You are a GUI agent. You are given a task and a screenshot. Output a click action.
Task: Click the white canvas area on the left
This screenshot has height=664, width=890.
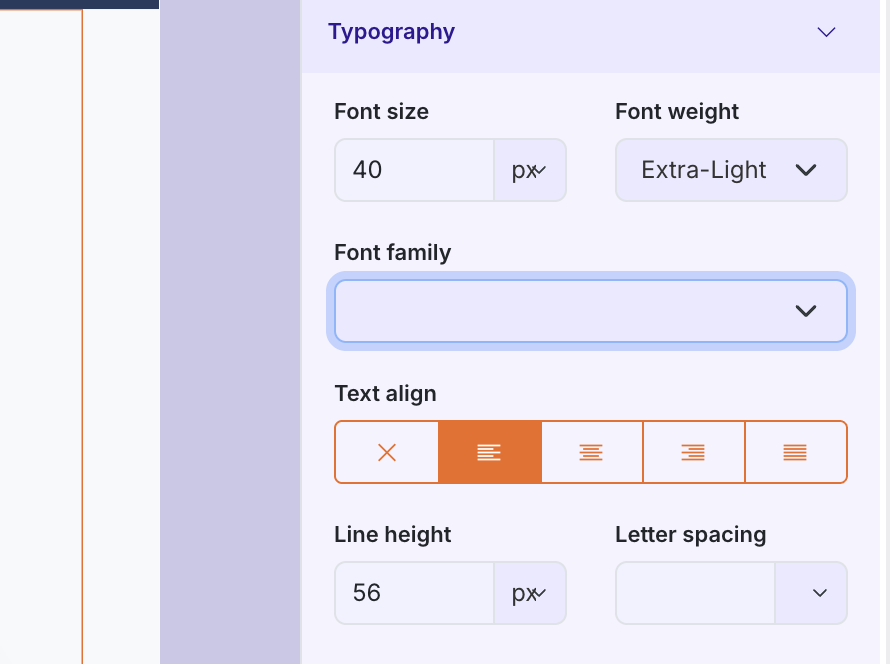tap(40, 330)
